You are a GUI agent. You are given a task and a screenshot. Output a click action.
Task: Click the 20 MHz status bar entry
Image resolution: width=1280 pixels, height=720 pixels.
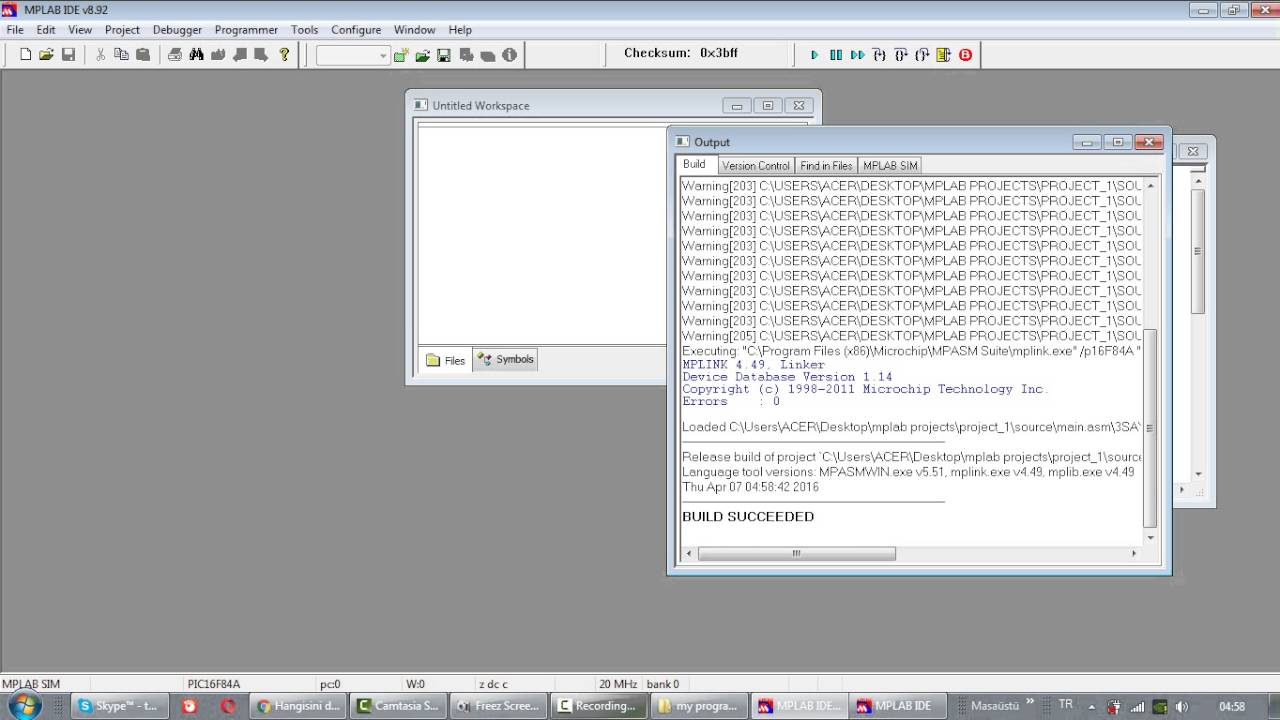[x=618, y=684]
